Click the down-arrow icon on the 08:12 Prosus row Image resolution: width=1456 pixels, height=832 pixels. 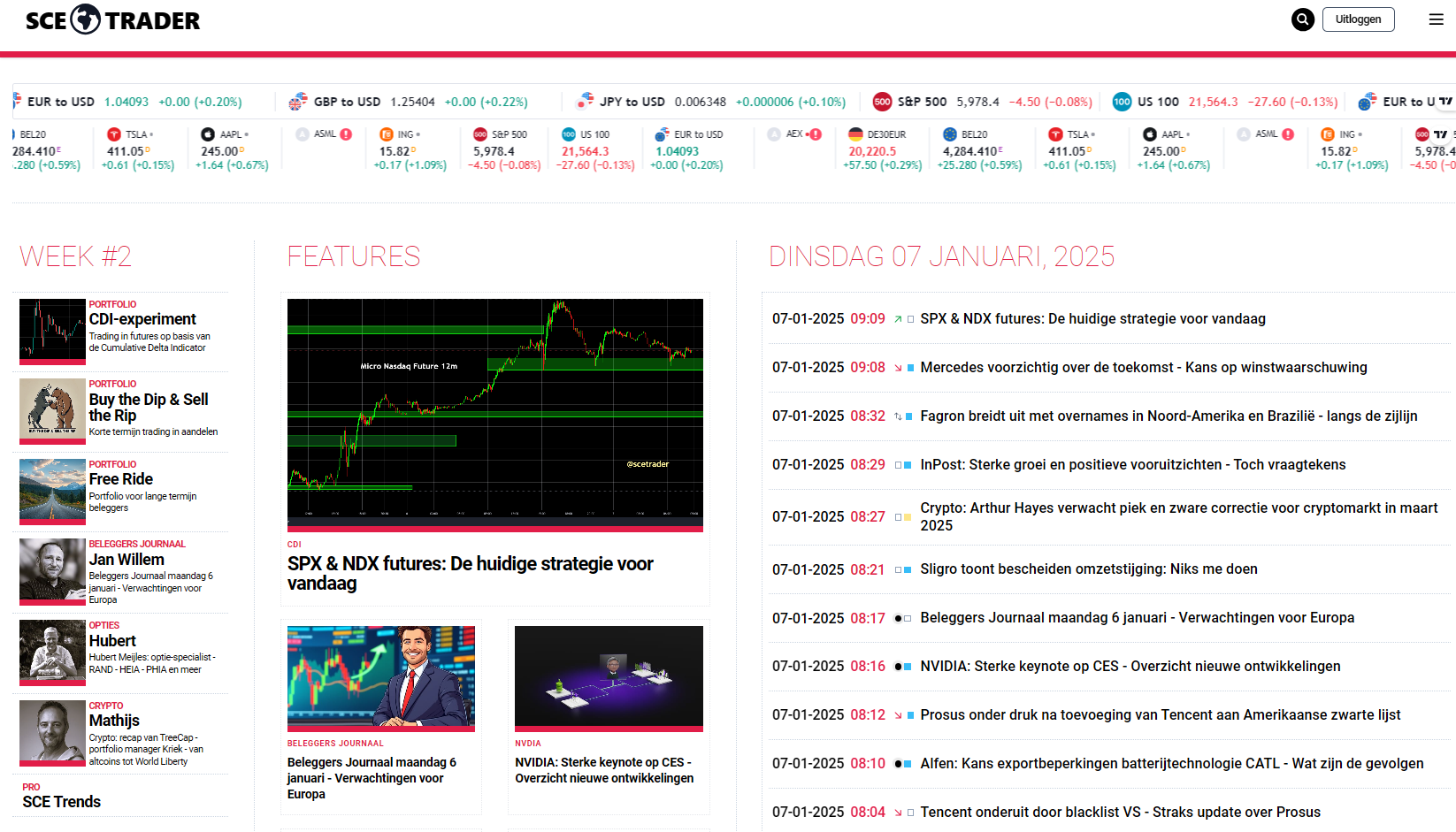(898, 715)
